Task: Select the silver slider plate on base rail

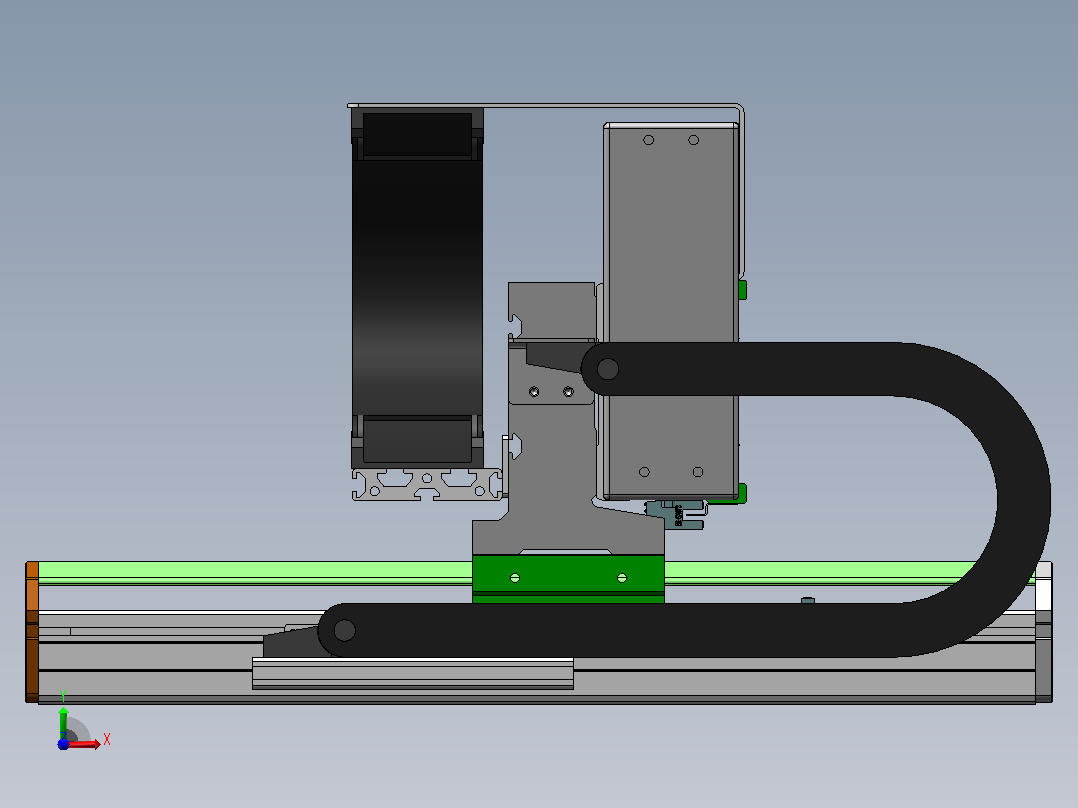Action: point(412,673)
